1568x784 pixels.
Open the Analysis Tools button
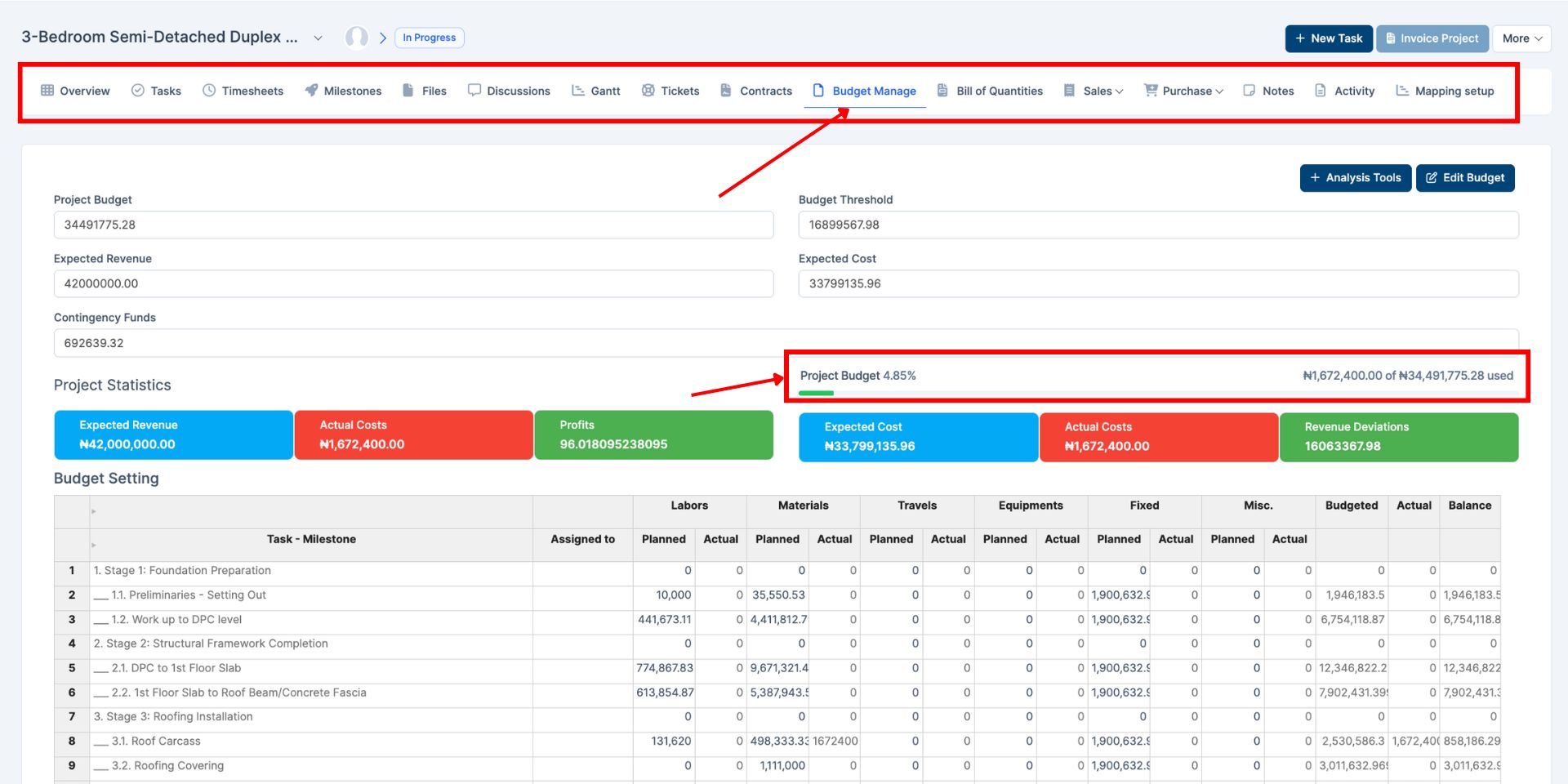tap(1355, 178)
